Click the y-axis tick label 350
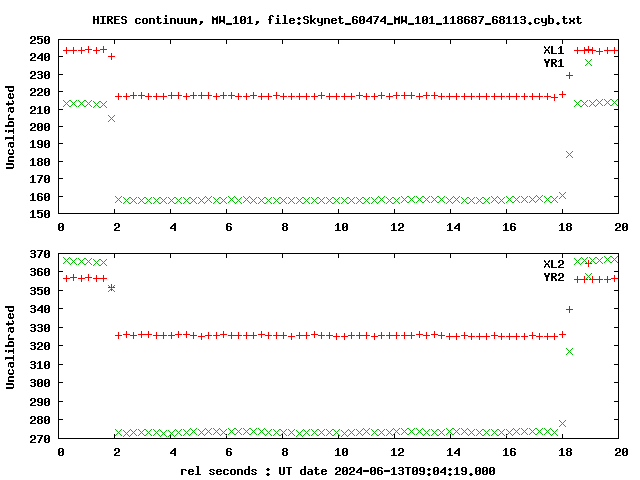This screenshot has width=640, height=480. click(x=40, y=291)
